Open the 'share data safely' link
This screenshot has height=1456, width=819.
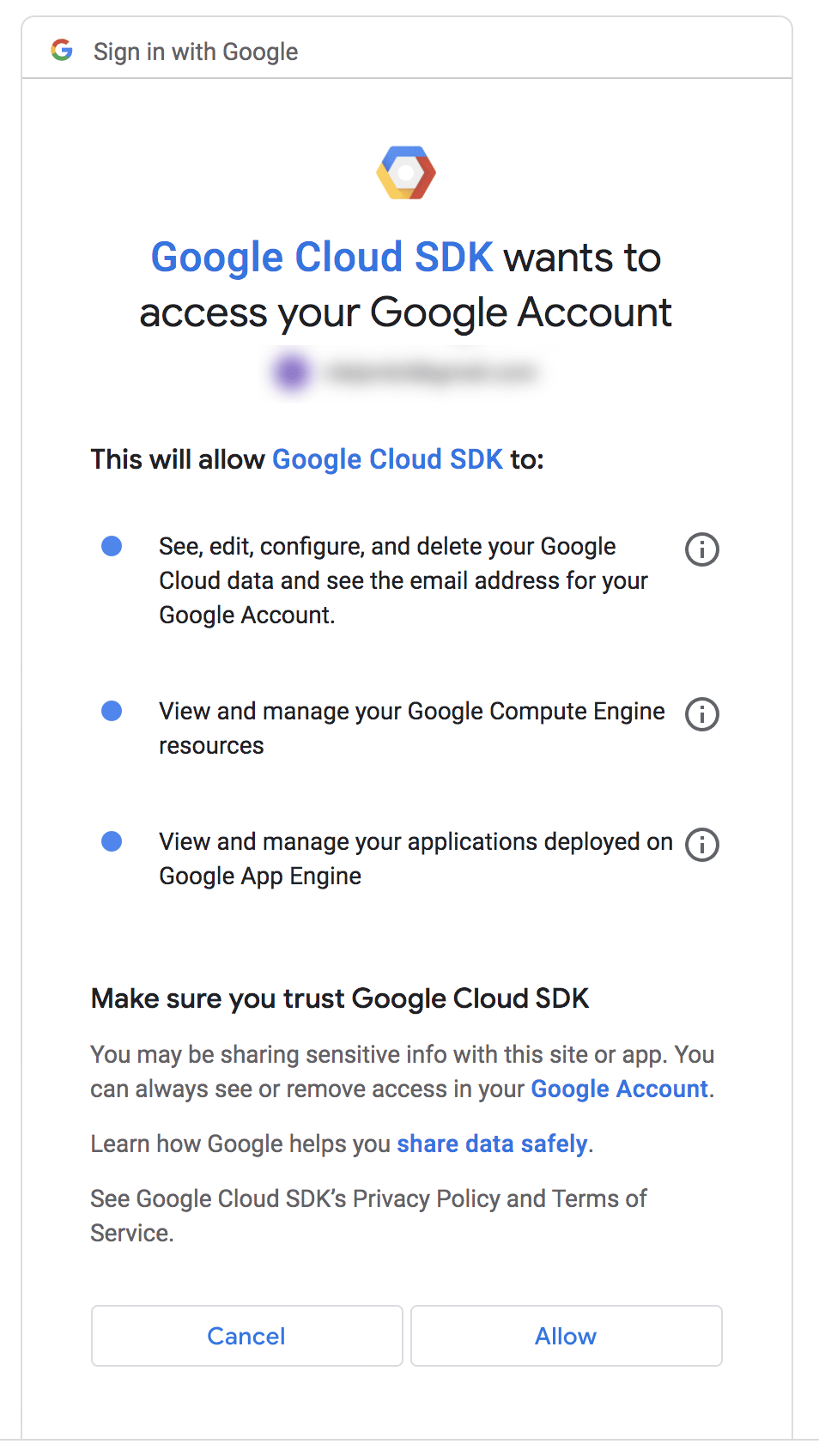(x=491, y=1144)
